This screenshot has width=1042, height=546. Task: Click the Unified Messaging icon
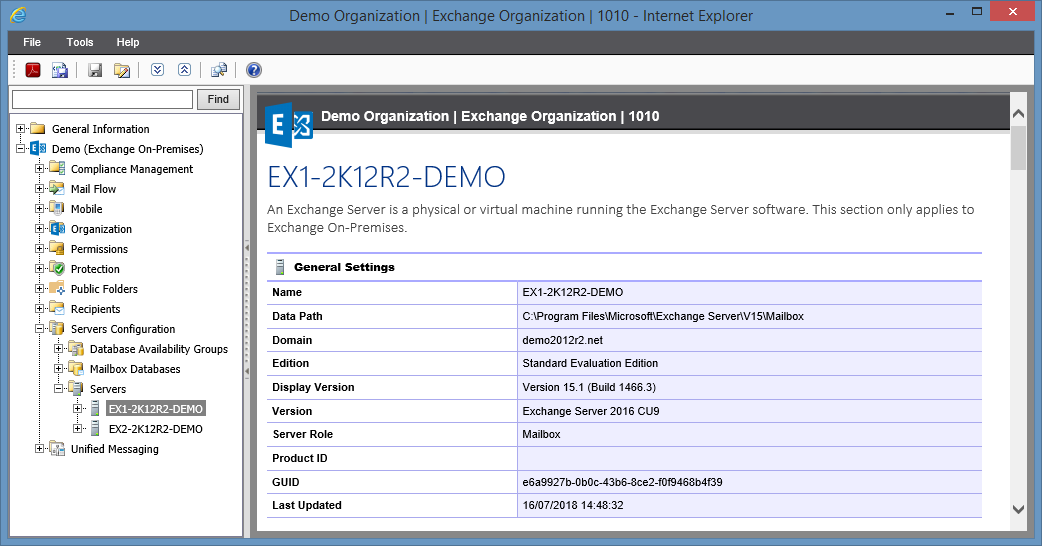(57, 448)
